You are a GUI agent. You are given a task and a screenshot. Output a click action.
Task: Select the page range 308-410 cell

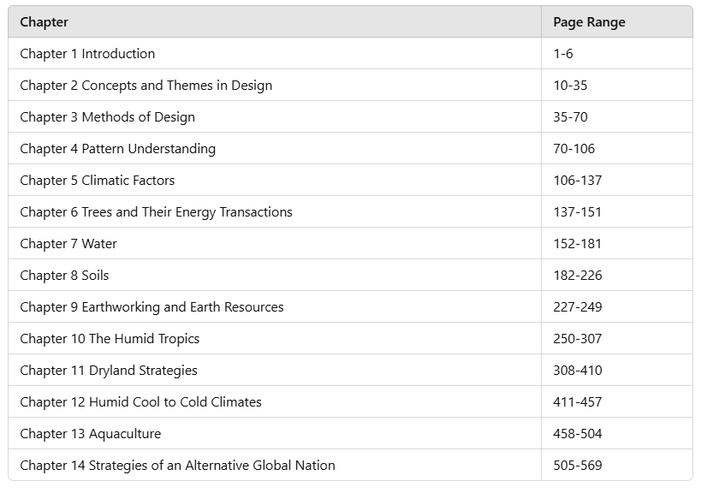[x=578, y=371]
